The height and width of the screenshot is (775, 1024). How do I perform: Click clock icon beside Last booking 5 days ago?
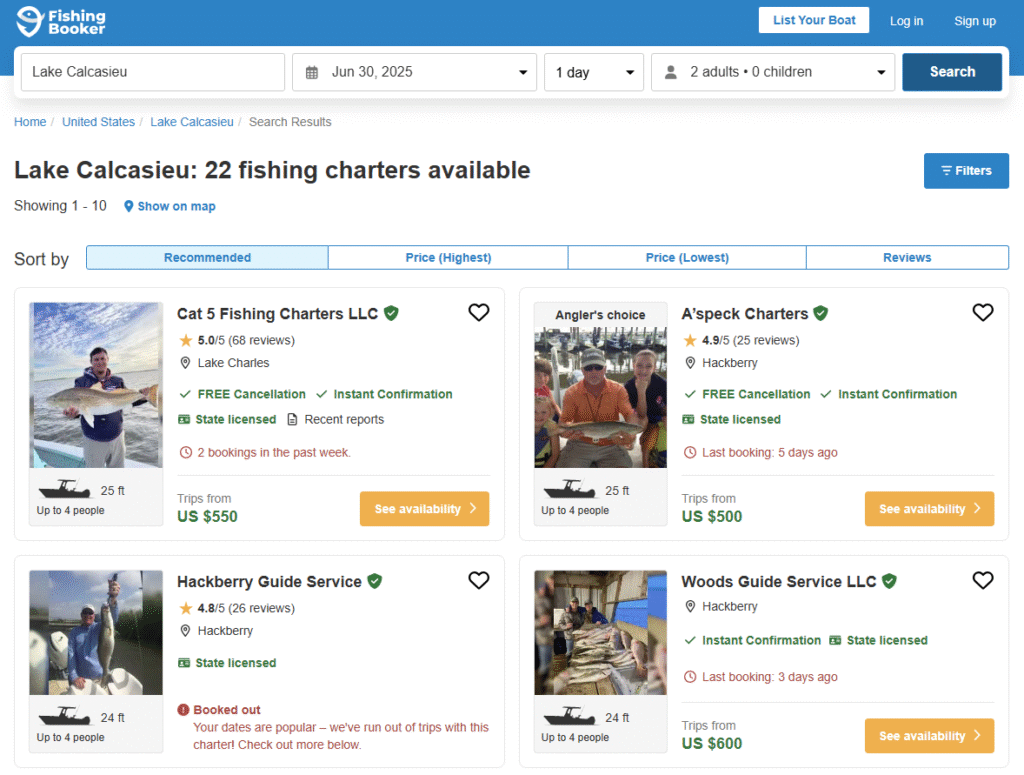coord(690,452)
